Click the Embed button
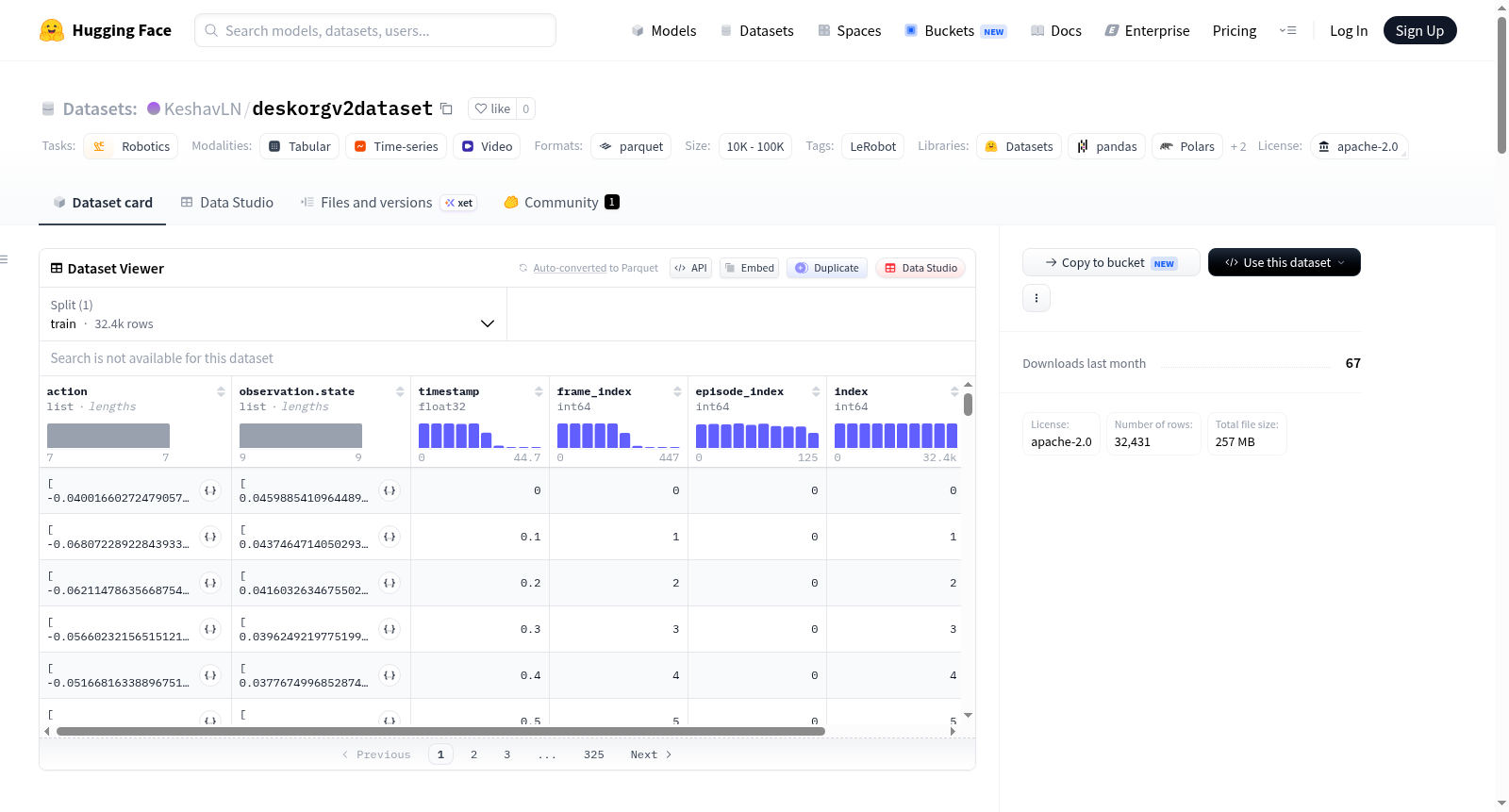 (750, 268)
